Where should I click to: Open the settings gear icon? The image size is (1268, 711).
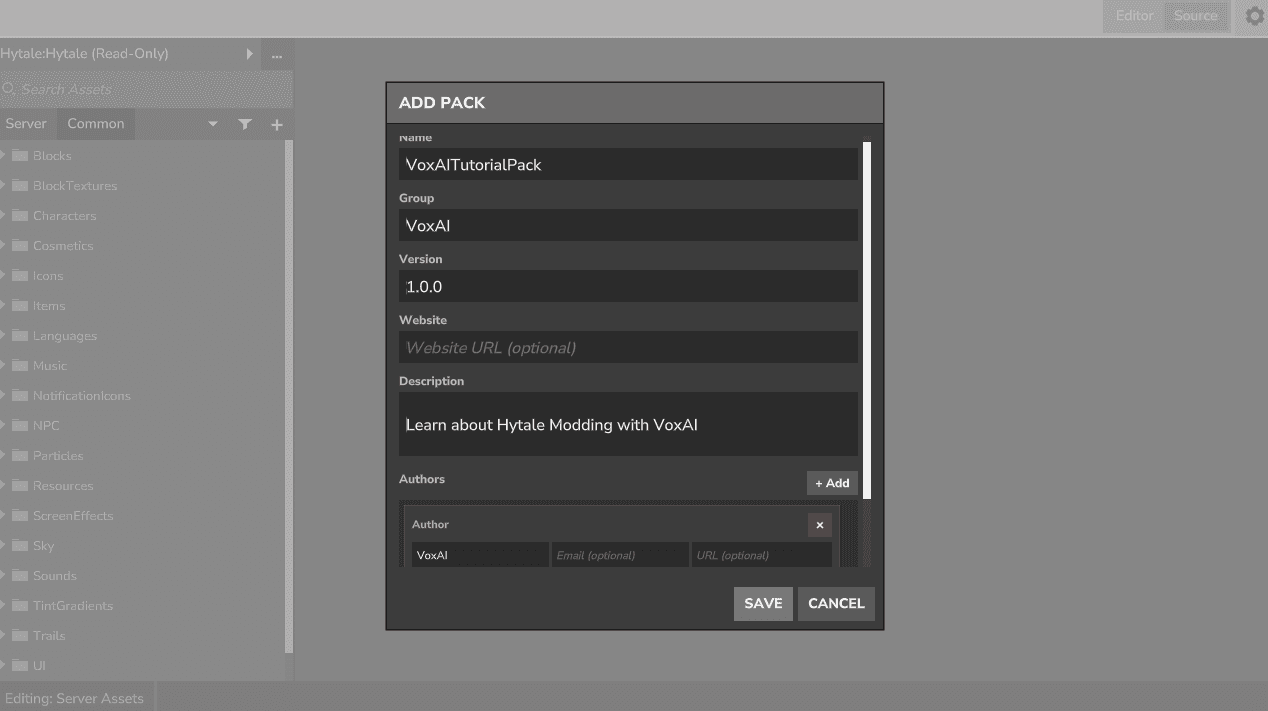coord(1254,16)
